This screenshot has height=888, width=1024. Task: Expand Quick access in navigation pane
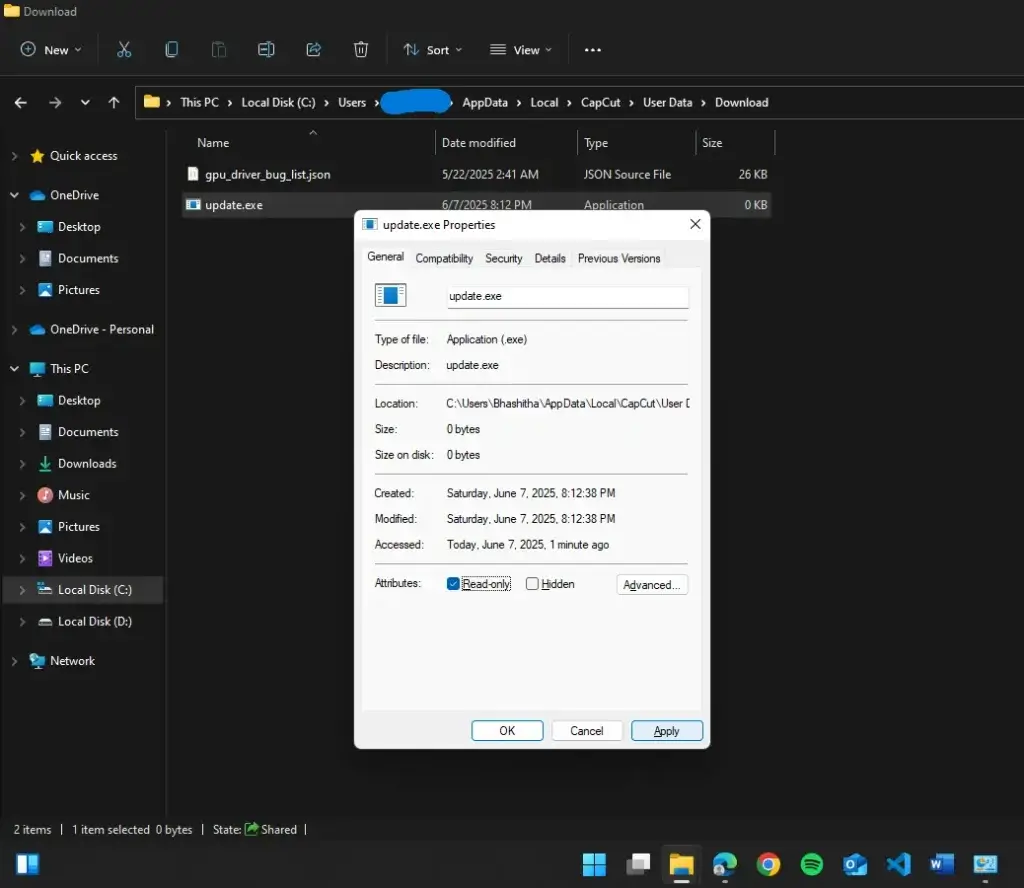coord(14,156)
